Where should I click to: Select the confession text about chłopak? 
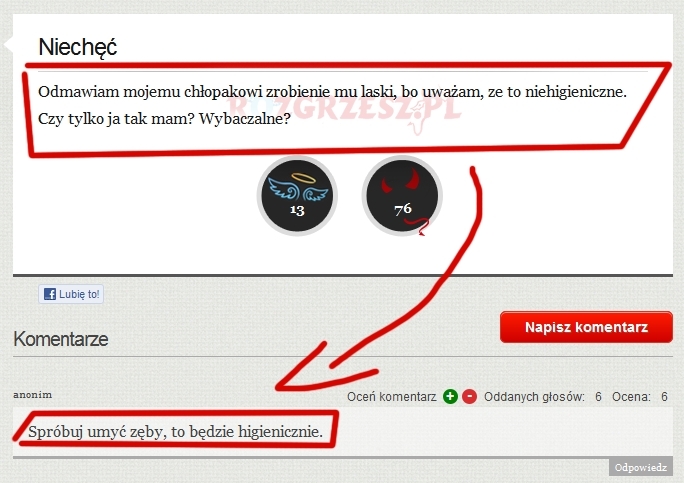332,105
